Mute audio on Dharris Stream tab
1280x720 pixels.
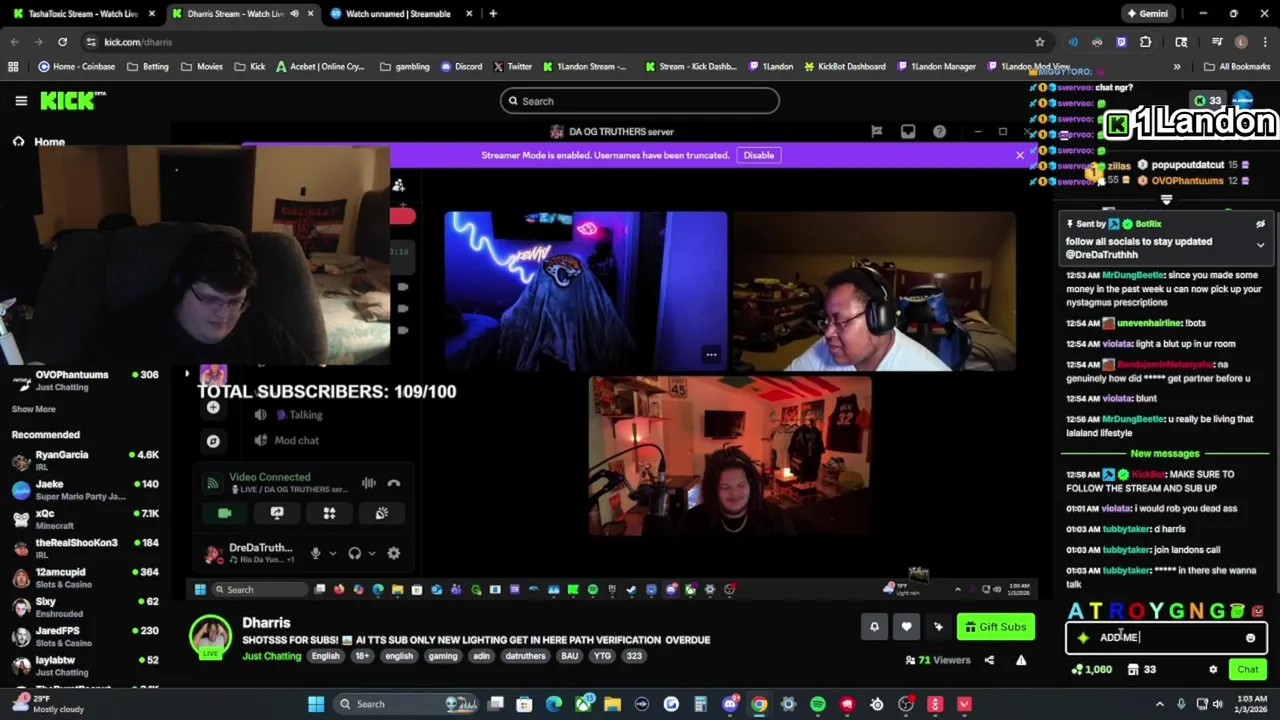[294, 14]
